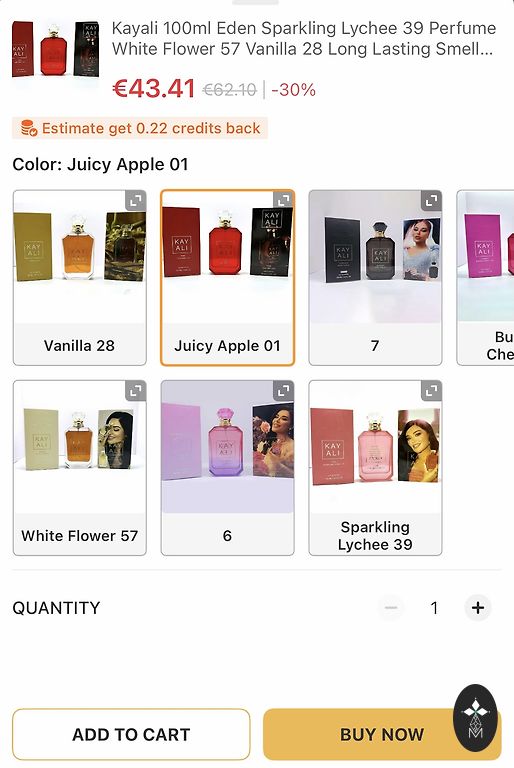Viewport: 514px width, 768px height.
Task: Tap the sheet drag handle at top
Action: click(x=255, y=2)
